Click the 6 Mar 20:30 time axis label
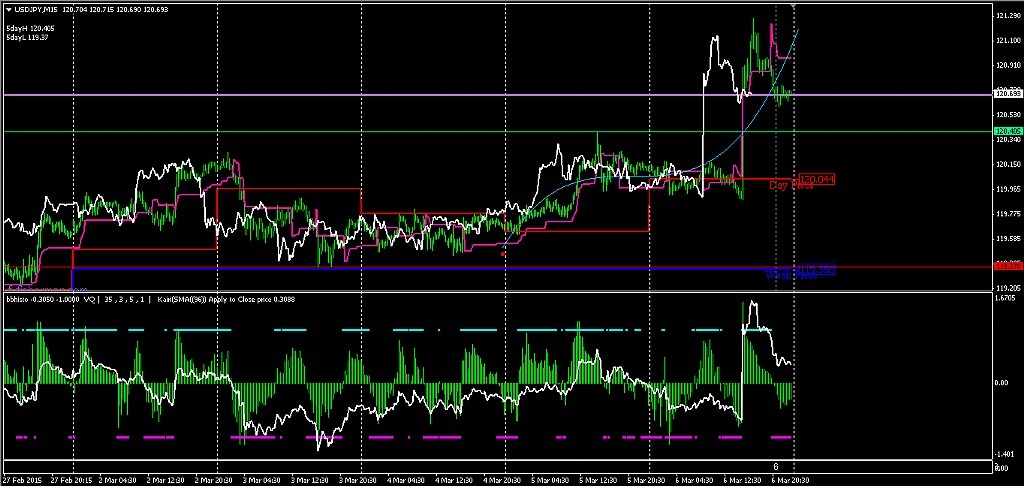Image resolution: width=1024 pixels, height=486 pixels. tap(792, 480)
